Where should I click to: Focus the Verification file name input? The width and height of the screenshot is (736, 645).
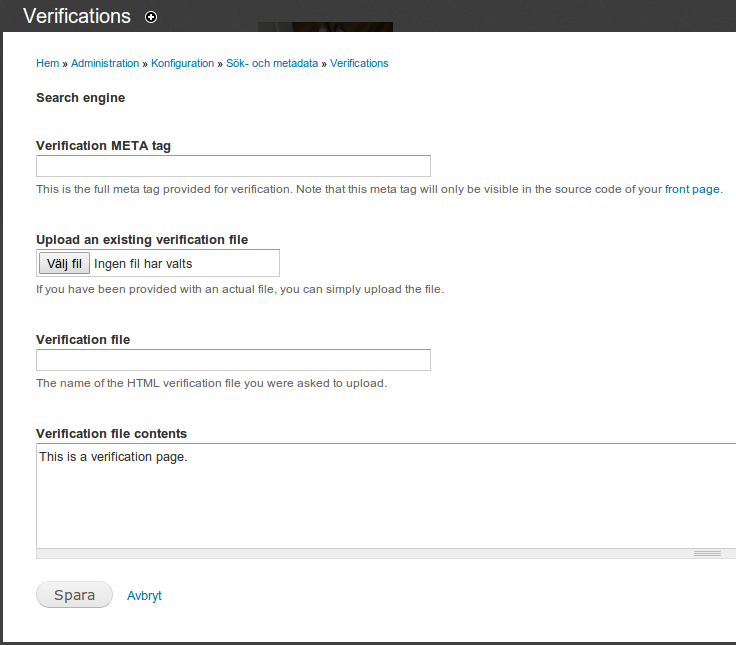233,360
